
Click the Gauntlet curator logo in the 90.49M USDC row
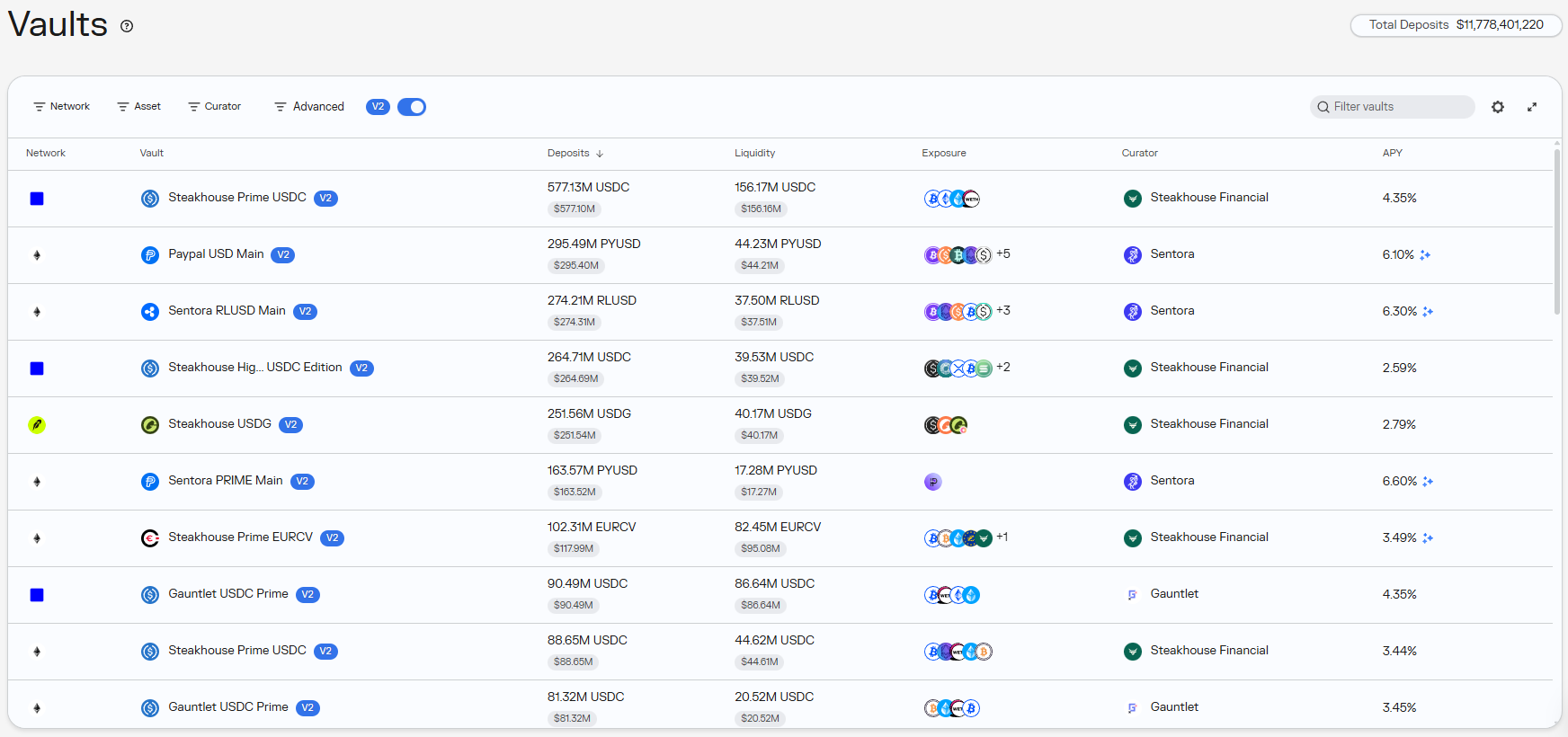1133,595
